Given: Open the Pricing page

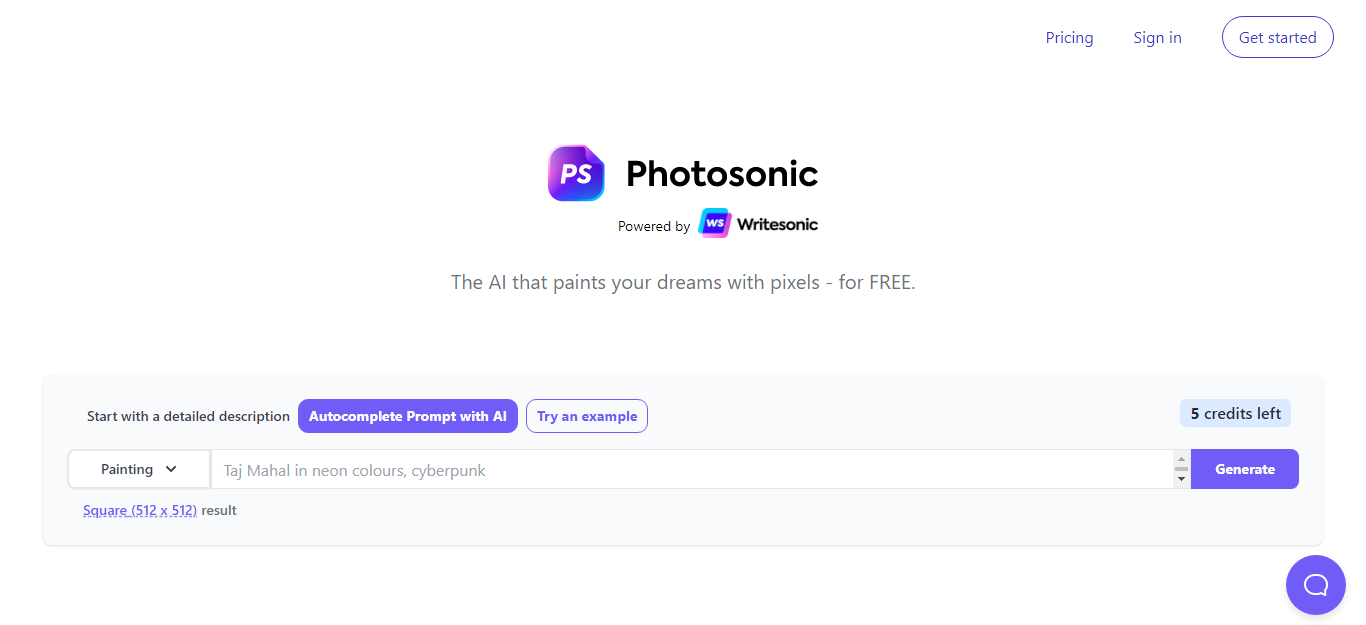Looking at the screenshot, I should pos(1069,37).
